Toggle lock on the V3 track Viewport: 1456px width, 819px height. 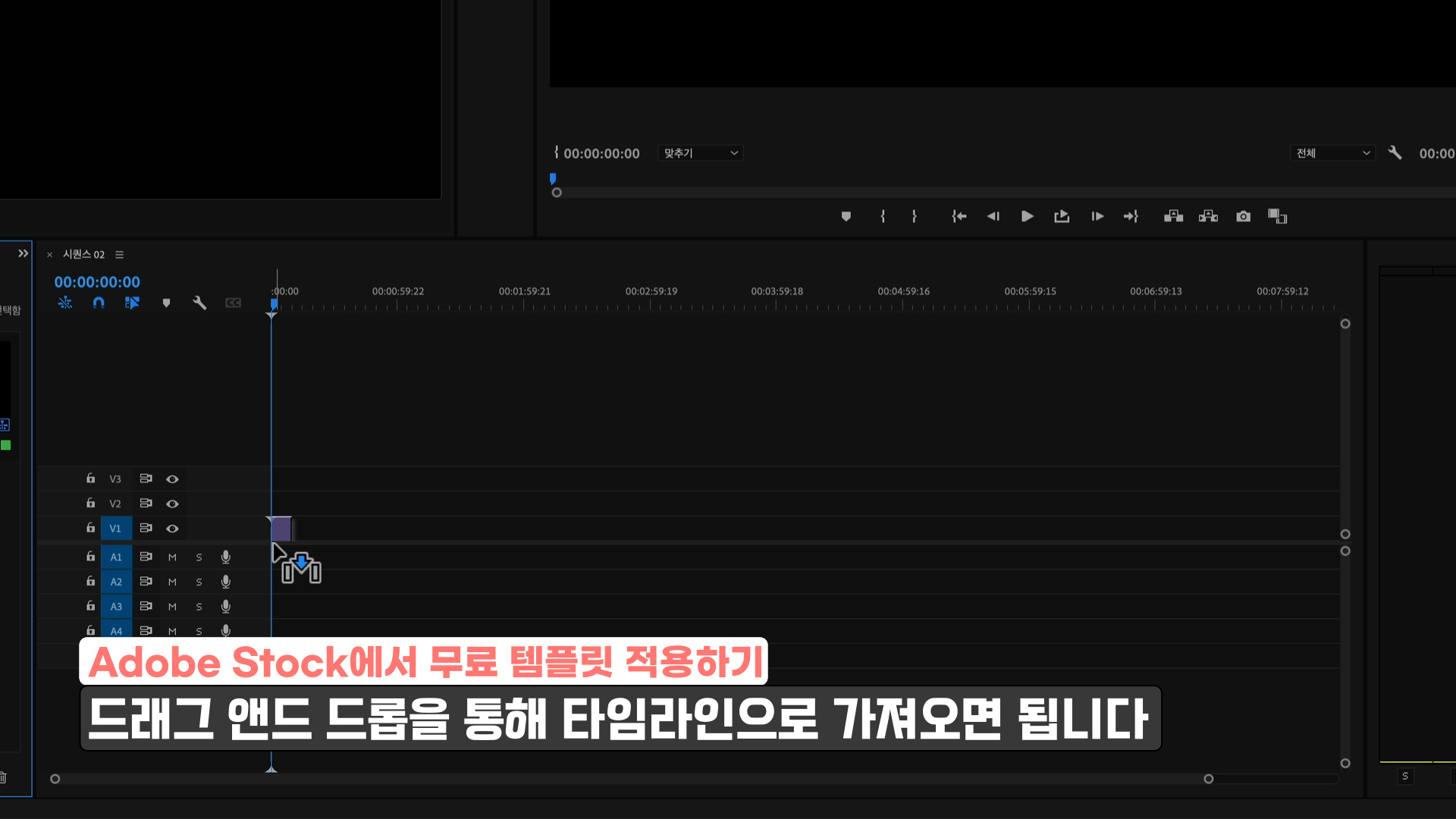click(x=90, y=479)
